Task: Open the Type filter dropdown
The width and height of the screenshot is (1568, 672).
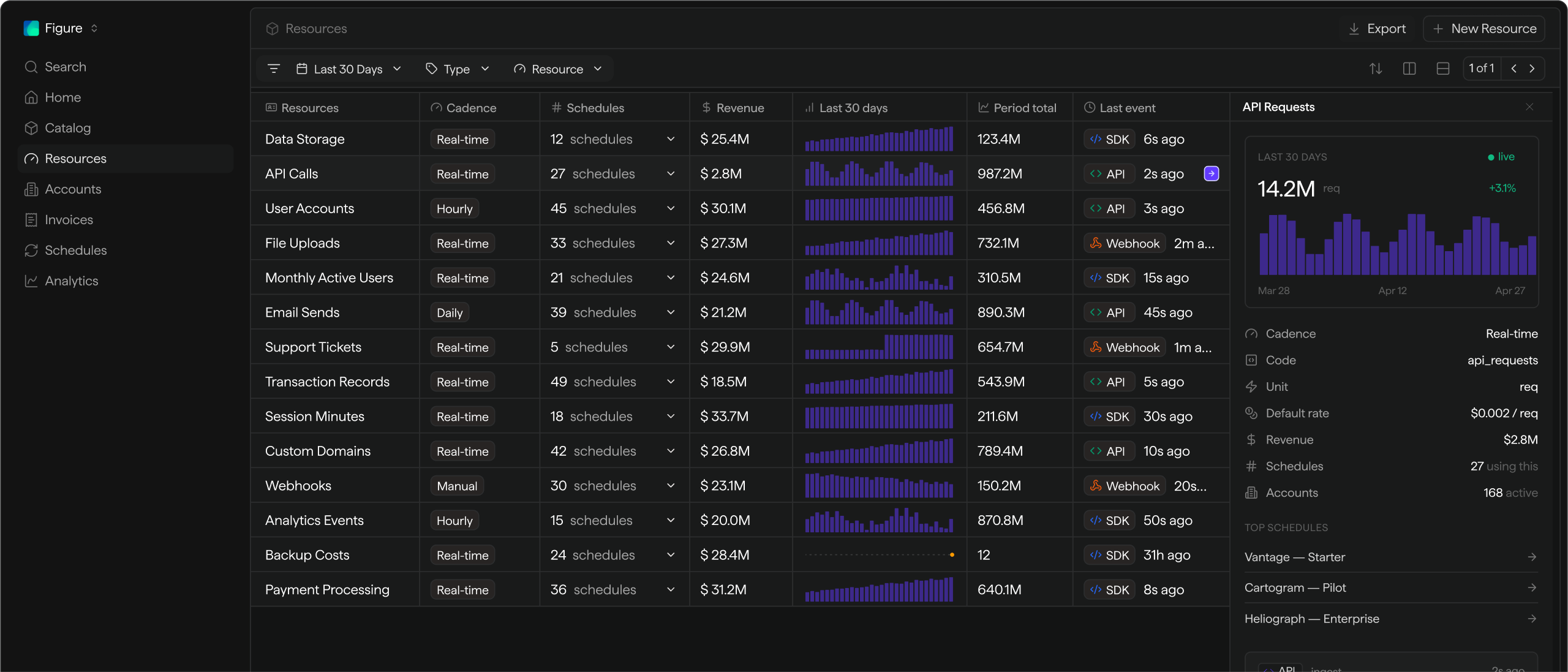Action: point(458,69)
